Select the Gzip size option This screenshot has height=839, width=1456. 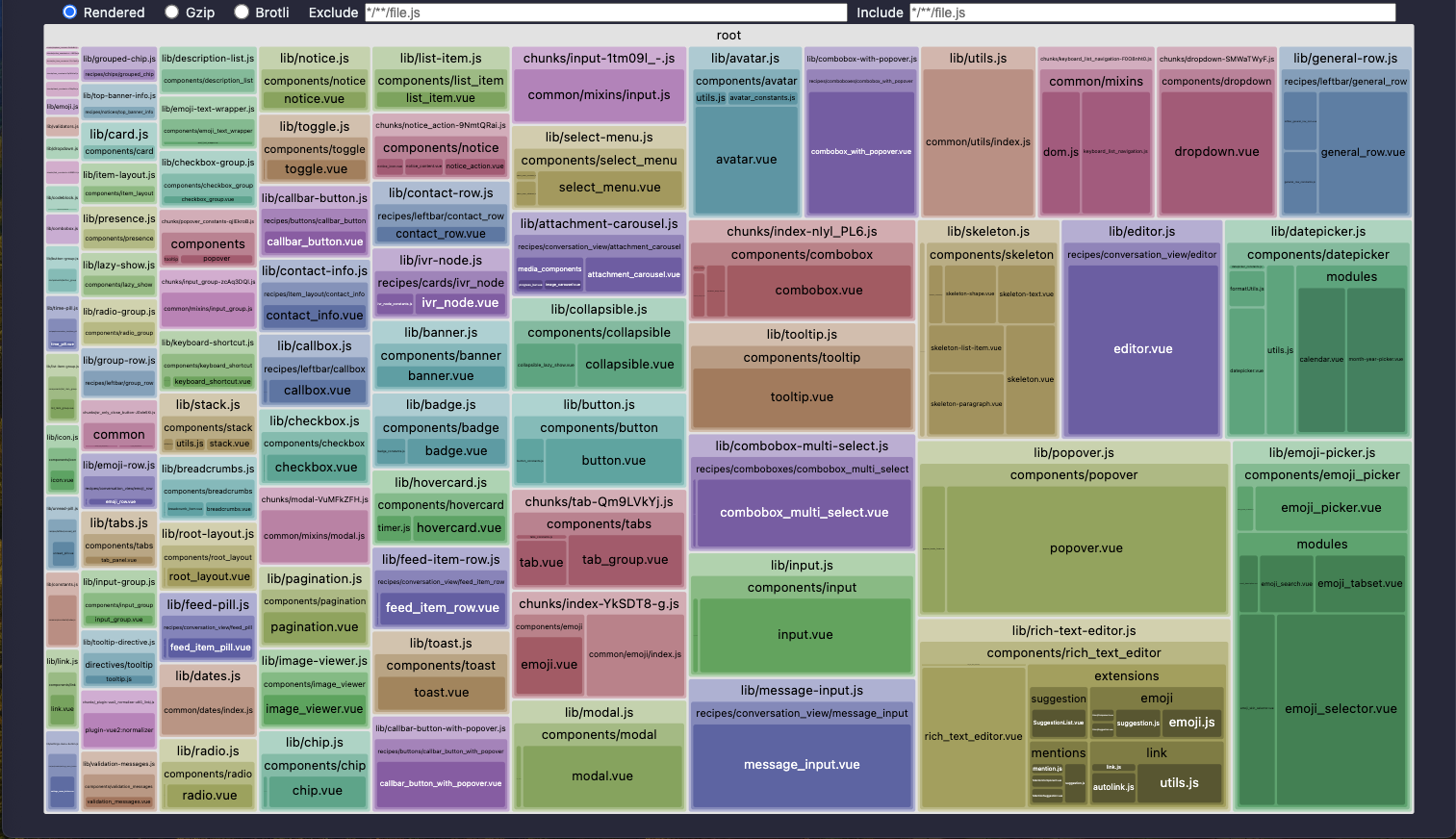point(171,13)
